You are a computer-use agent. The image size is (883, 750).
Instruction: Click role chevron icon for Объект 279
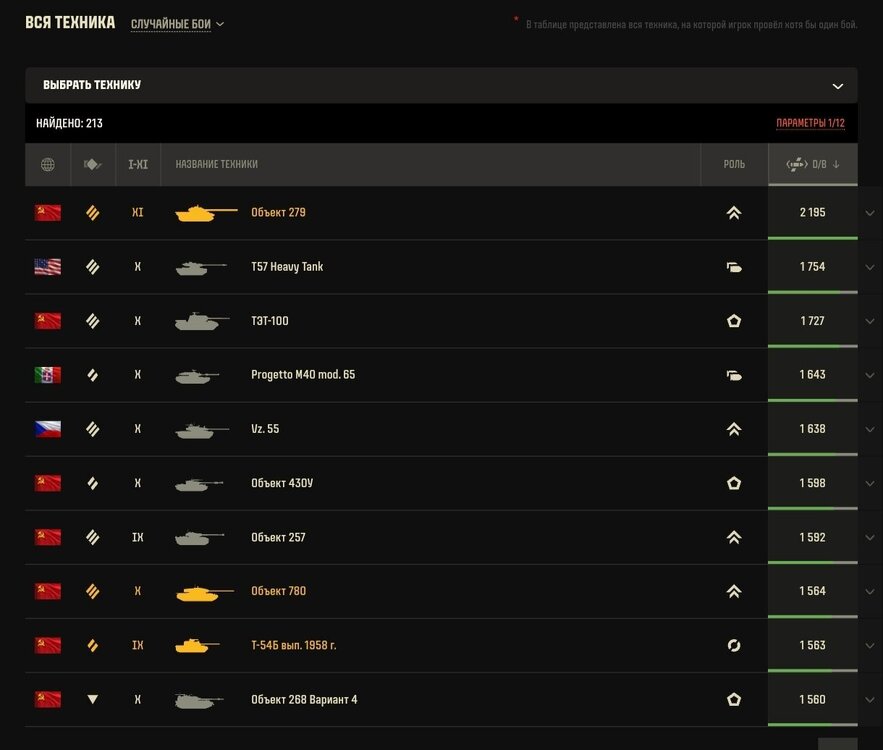[x=734, y=213]
